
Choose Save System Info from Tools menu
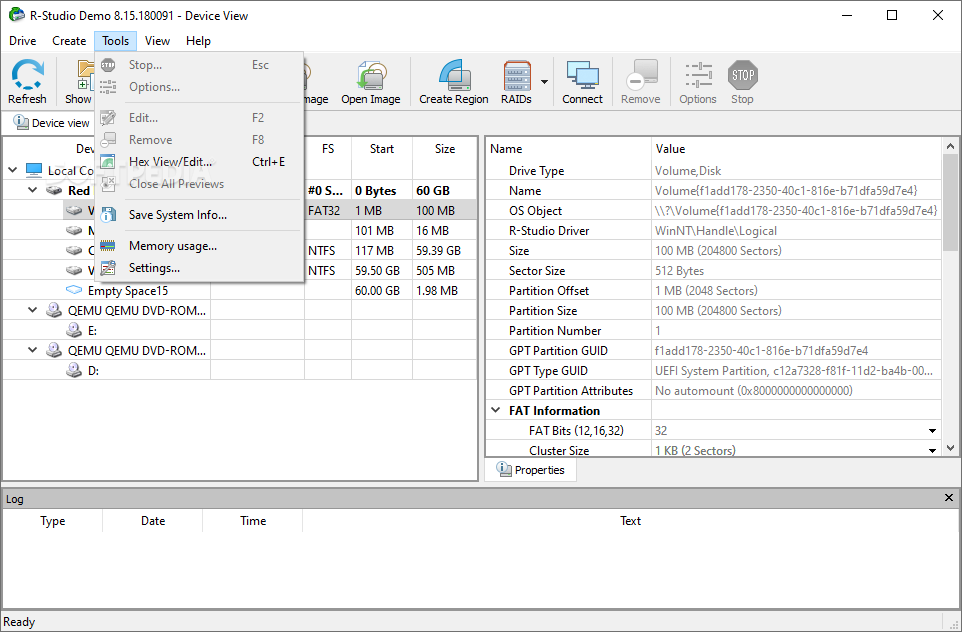199,215
